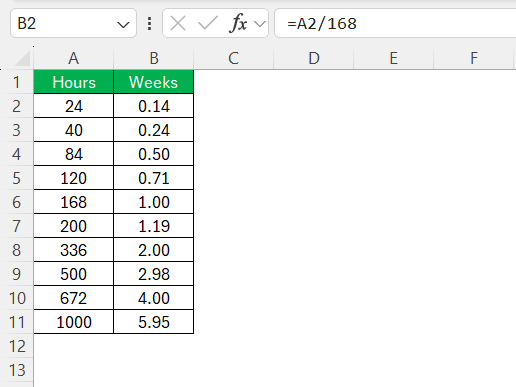The width and height of the screenshot is (516, 387).
Task: Select row 7 header
Action: tap(17, 226)
